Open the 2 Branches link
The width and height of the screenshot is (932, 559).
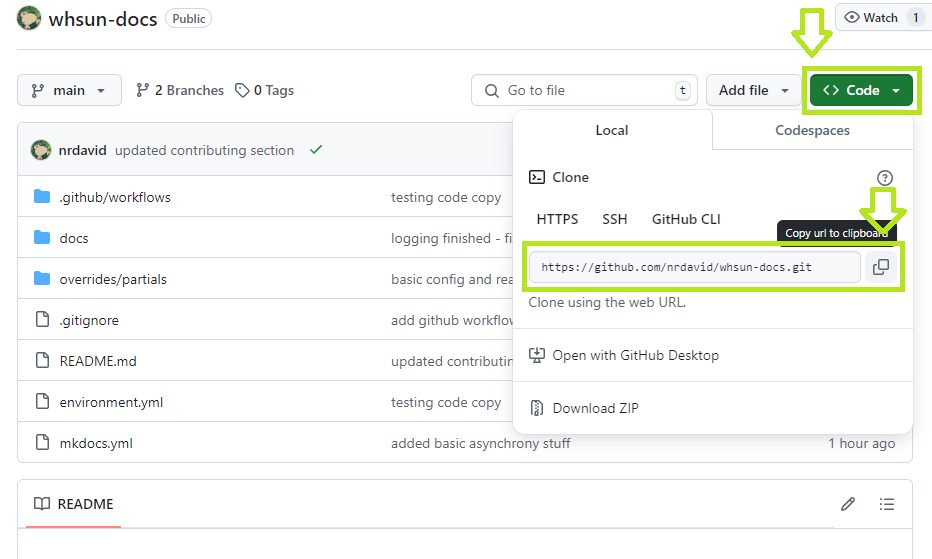[x=180, y=90]
